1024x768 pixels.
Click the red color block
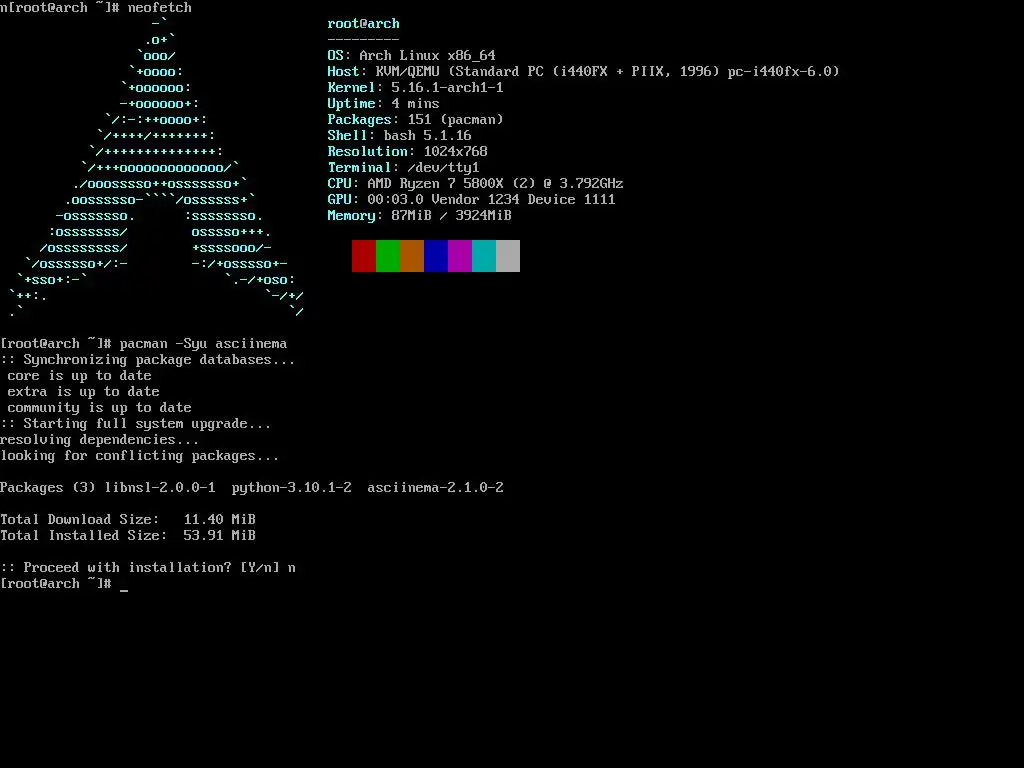[x=364, y=255]
